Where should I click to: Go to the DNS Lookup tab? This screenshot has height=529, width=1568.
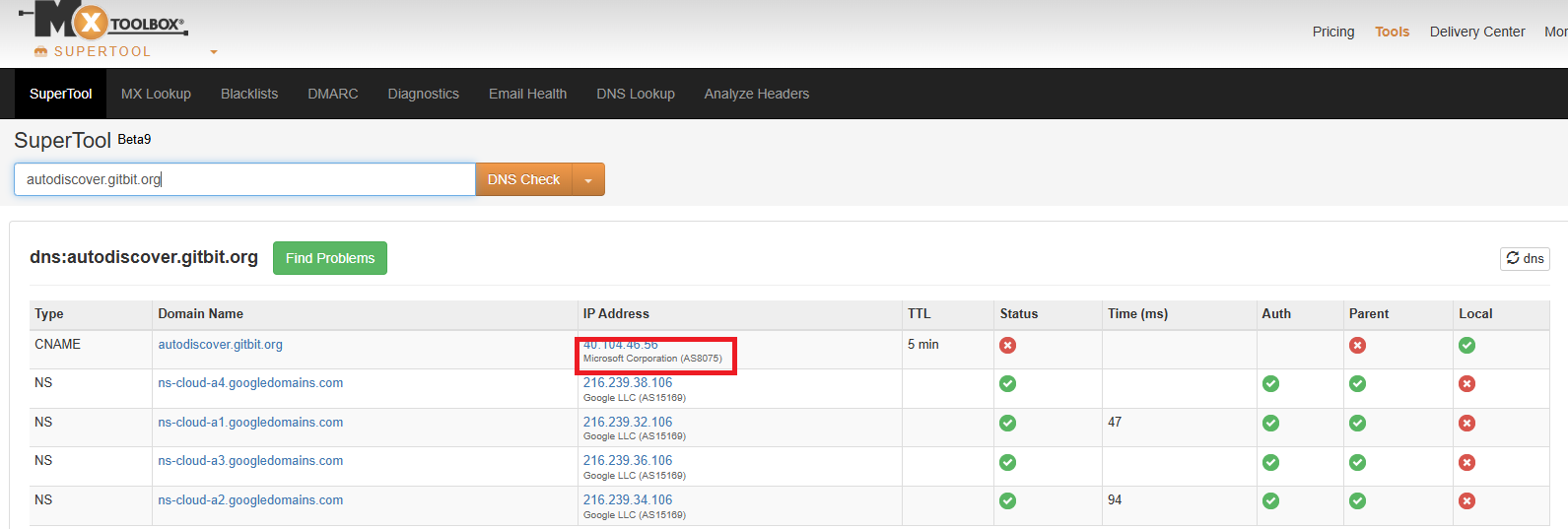point(636,94)
